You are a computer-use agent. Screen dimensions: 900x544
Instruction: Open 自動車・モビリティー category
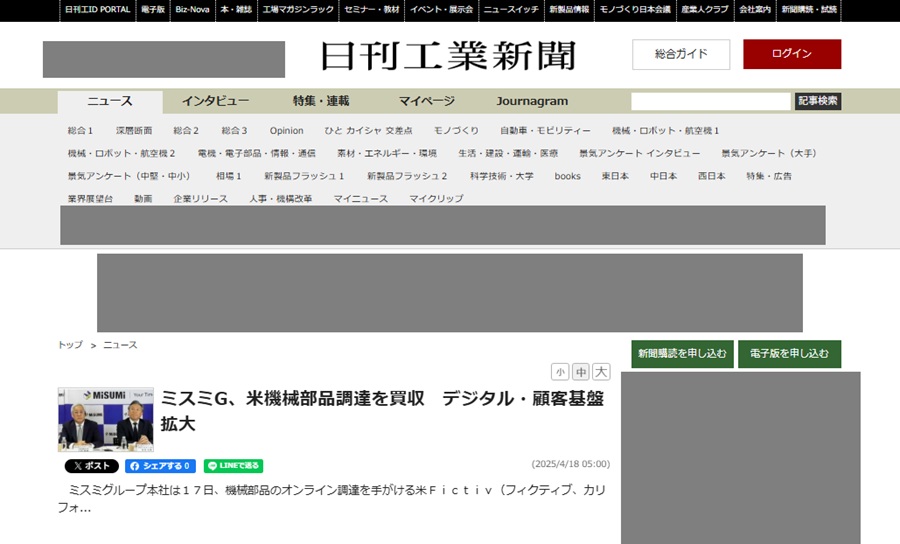545,131
